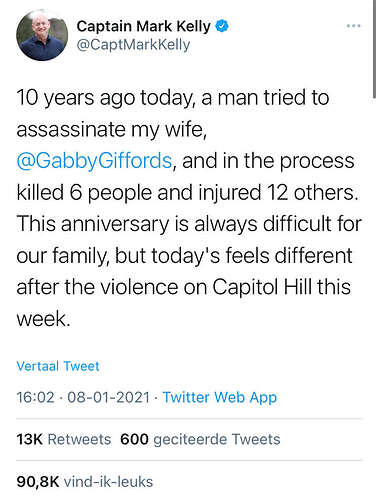Viewport: 379px width, 500px height.
Task: View the 90,8K vind-ik-leuks list
Action: (x=85, y=482)
